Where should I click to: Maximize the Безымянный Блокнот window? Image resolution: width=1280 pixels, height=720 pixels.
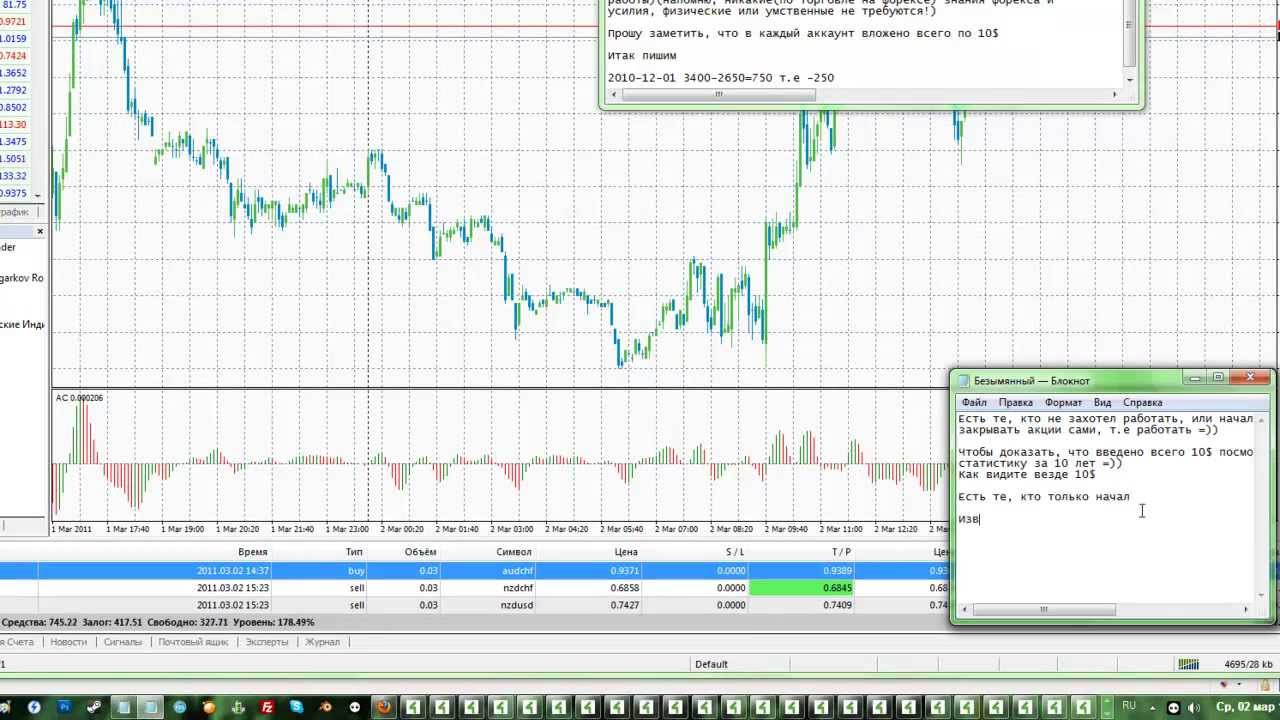pos(1218,378)
